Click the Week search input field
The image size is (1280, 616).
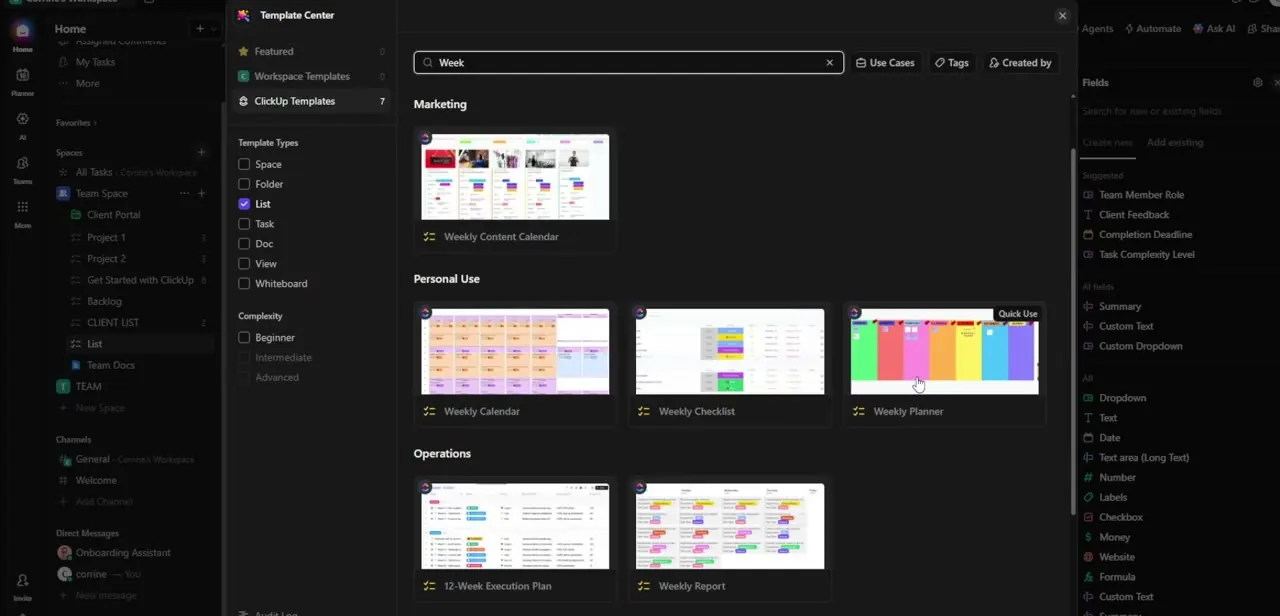coord(628,63)
